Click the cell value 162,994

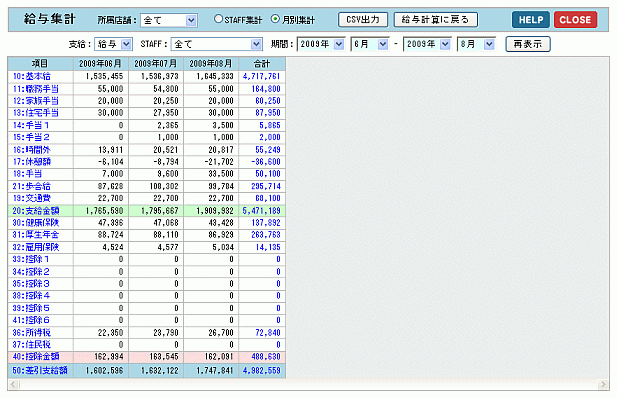109,357
